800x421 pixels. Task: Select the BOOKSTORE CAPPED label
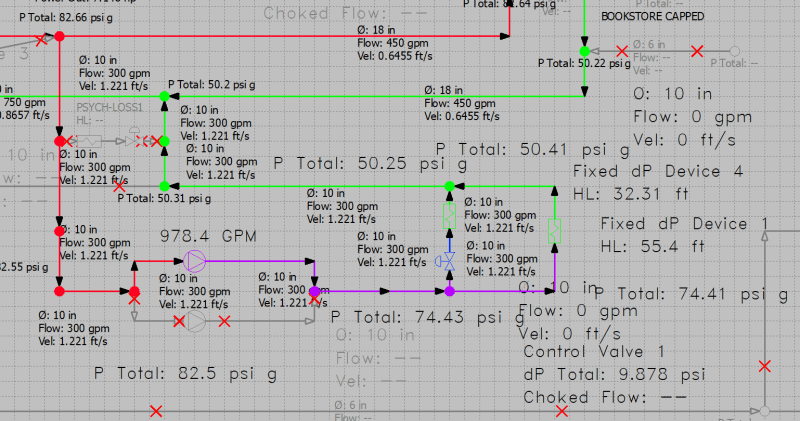pos(653,16)
